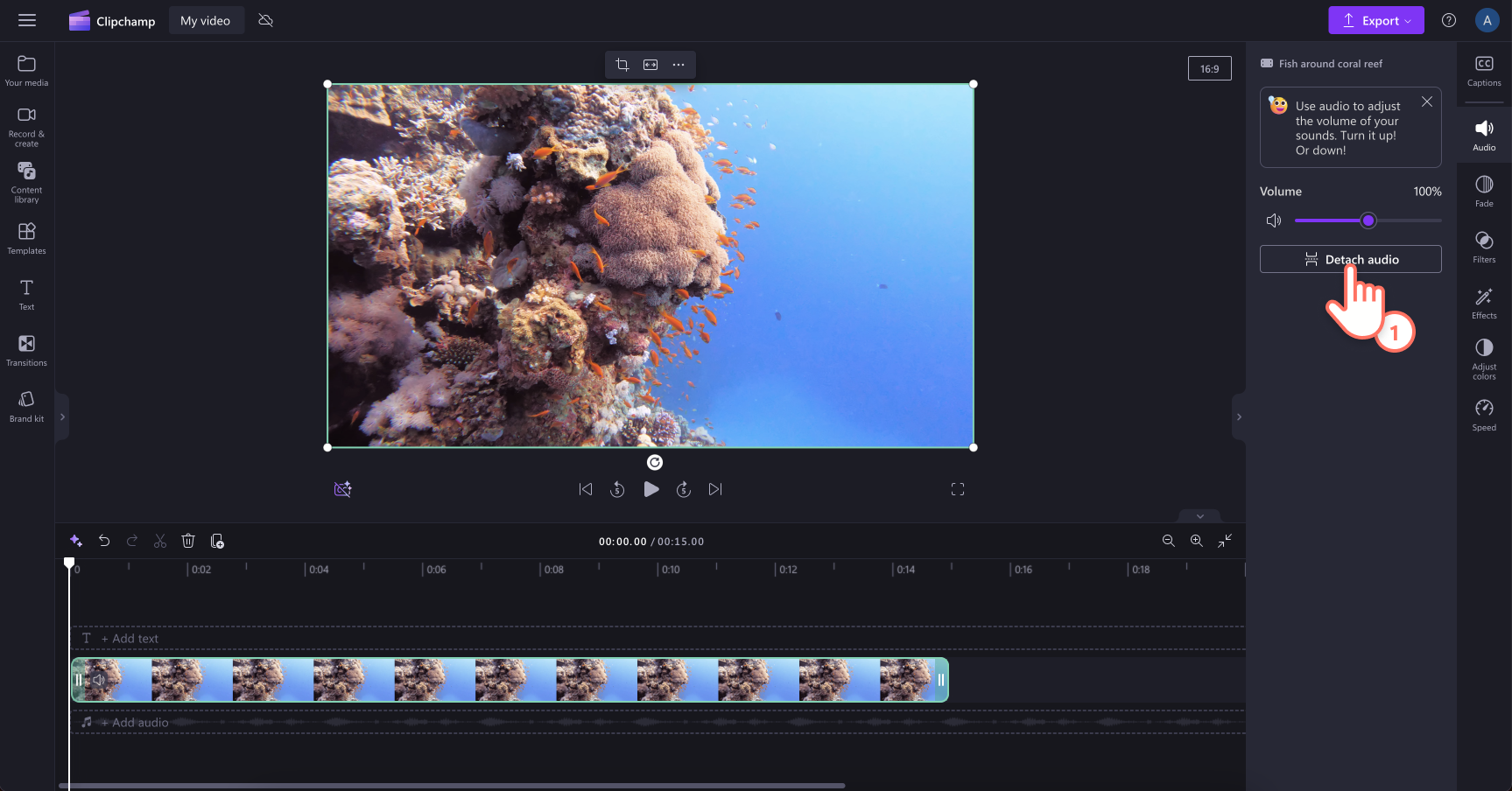
Task: Click the AI sparkle tool in timeline toolbar
Action: point(76,541)
